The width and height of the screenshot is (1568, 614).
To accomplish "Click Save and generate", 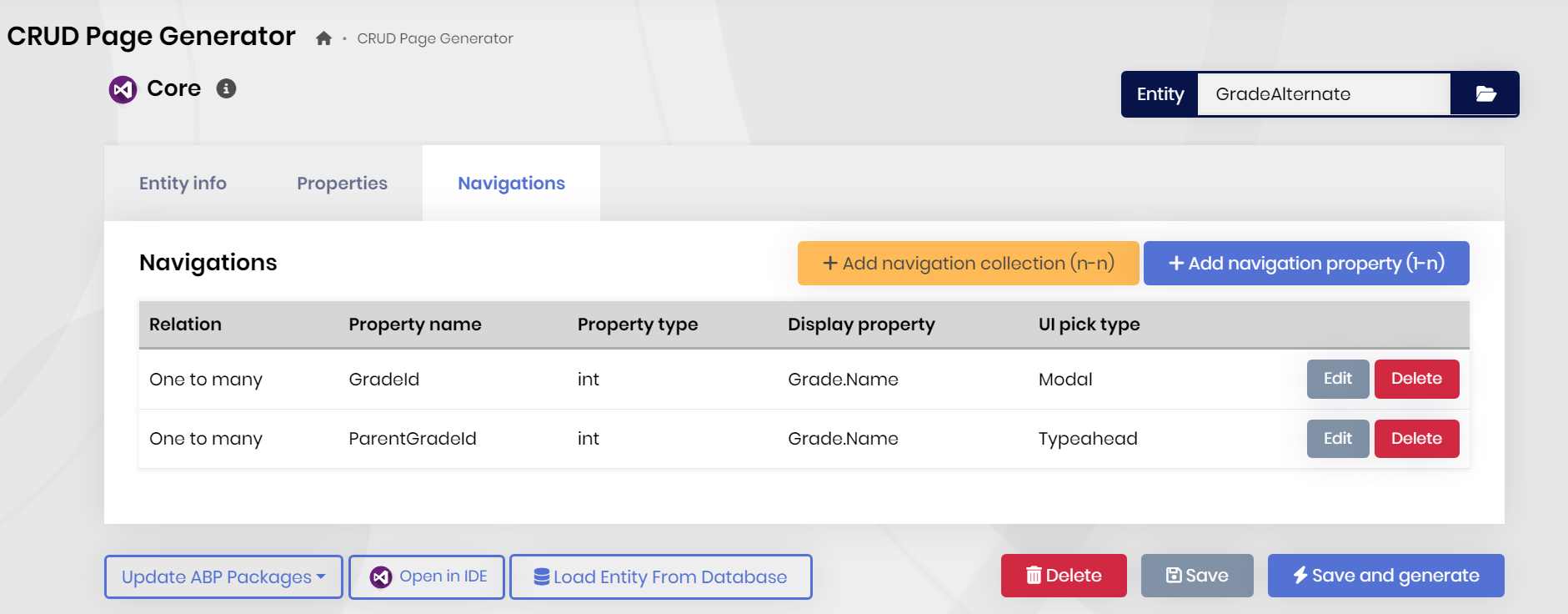I will [1385, 576].
